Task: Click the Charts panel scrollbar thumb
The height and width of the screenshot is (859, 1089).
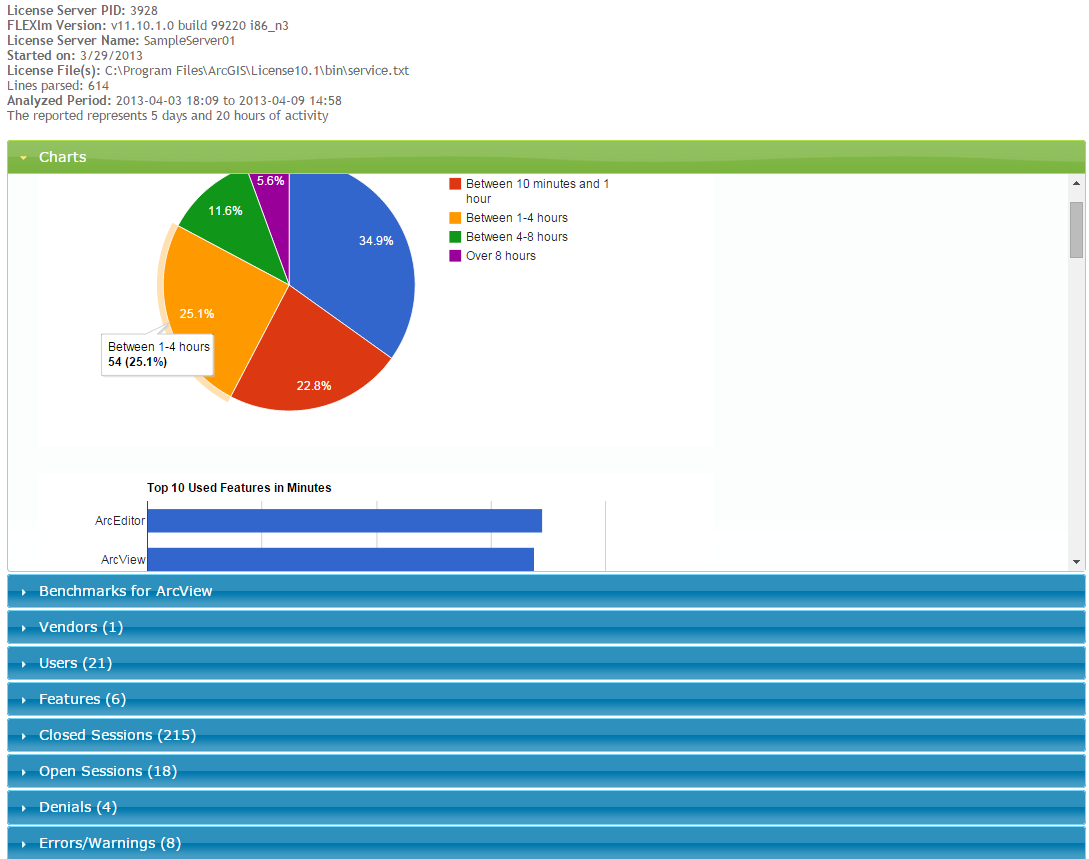Action: [x=1076, y=229]
